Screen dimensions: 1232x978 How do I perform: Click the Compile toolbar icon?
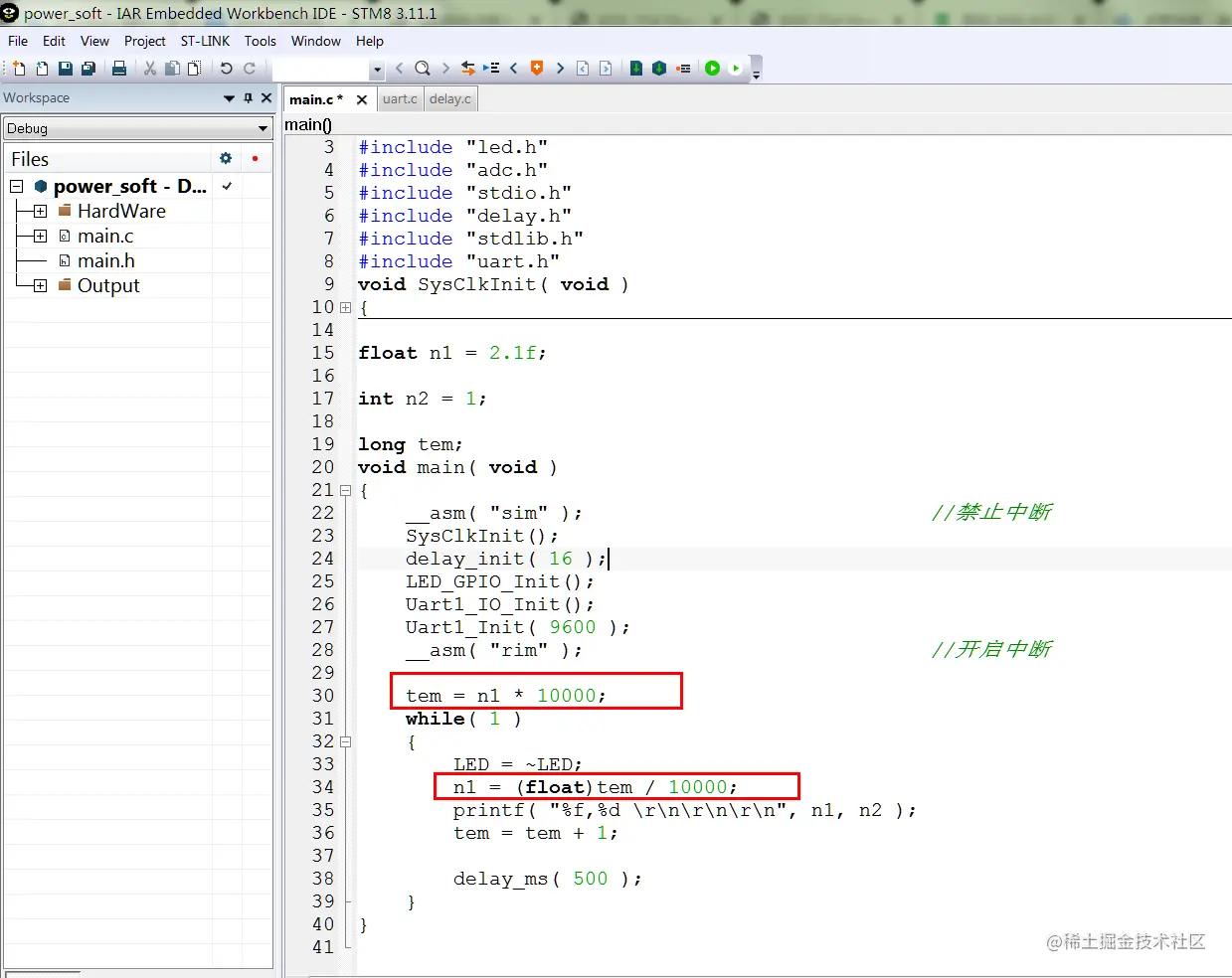pos(636,69)
